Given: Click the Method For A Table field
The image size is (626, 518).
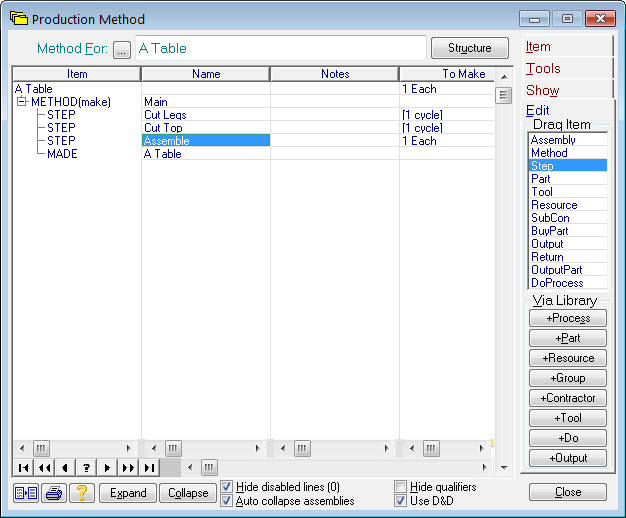Looking at the screenshot, I should coord(281,48).
